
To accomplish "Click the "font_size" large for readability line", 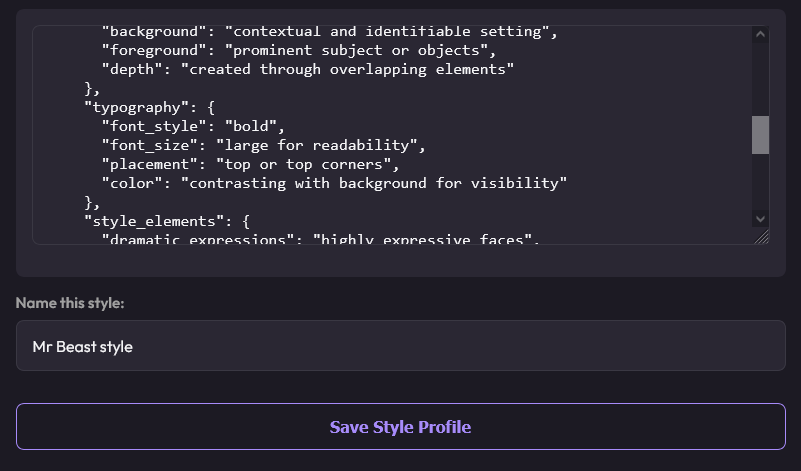I will click(x=264, y=145).
